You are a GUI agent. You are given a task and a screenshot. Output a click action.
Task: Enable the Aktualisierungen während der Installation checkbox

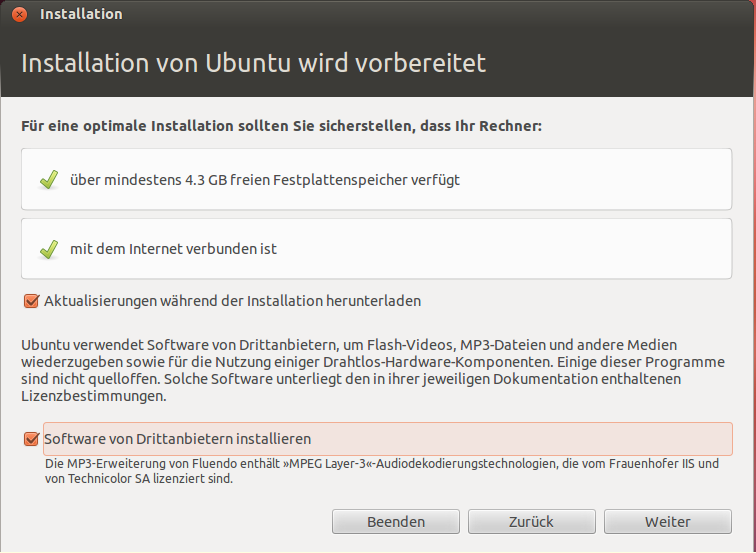click(31, 301)
